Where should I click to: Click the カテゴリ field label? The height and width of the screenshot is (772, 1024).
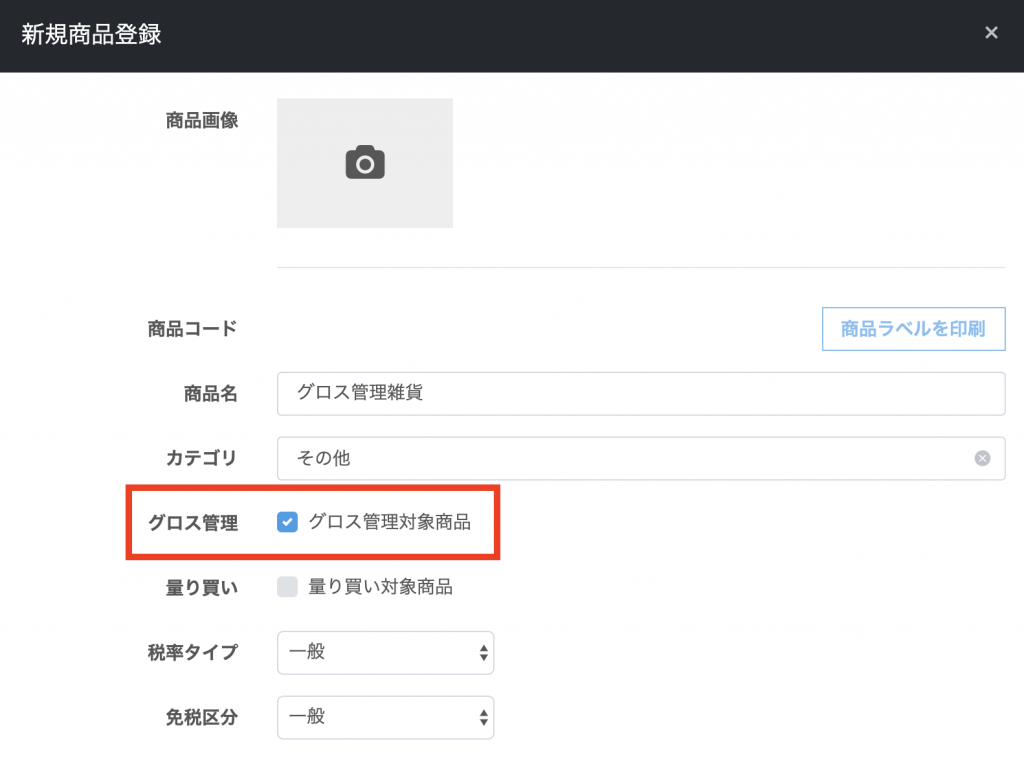pyautogui.click(x=201, y=458)
